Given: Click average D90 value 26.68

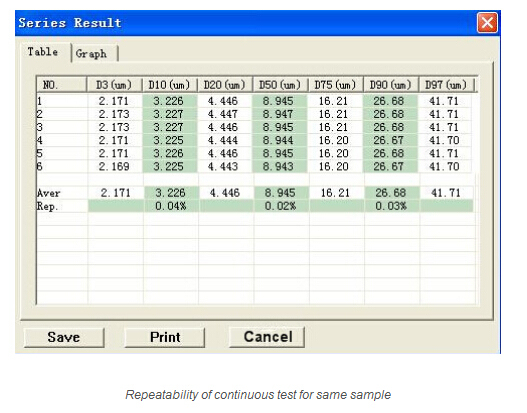Looking at the screenshot, I should pyautogui.click(x=391, y=193).
